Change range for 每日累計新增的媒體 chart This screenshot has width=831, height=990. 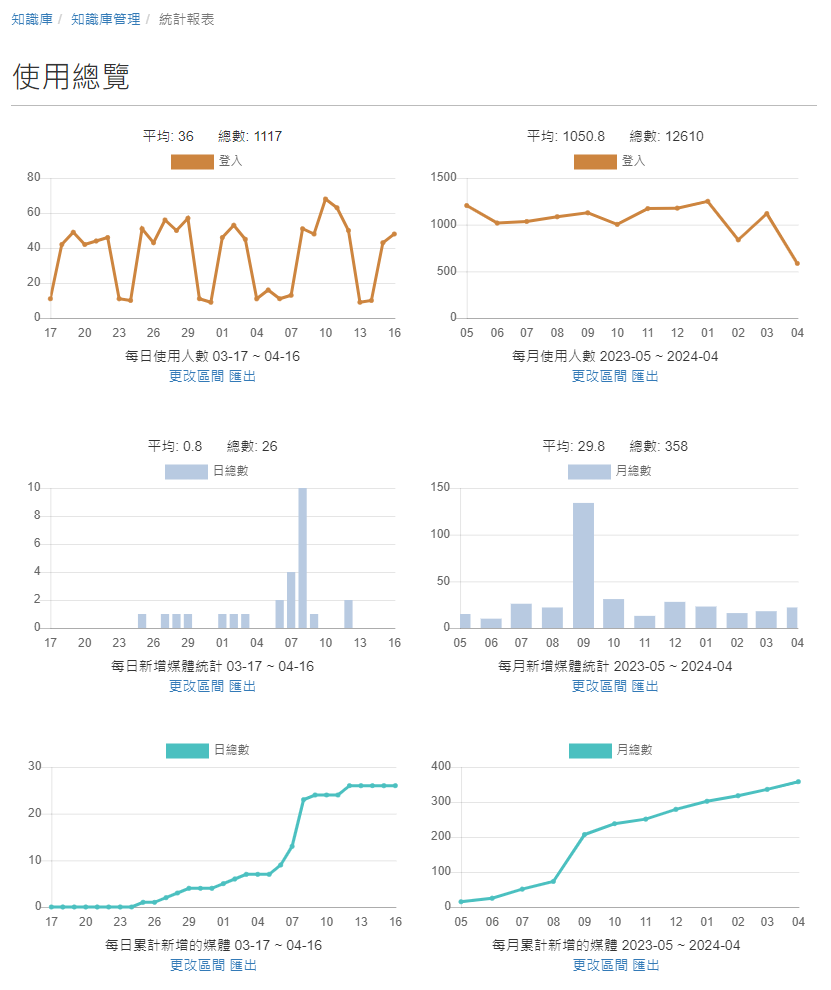[198, 965]
